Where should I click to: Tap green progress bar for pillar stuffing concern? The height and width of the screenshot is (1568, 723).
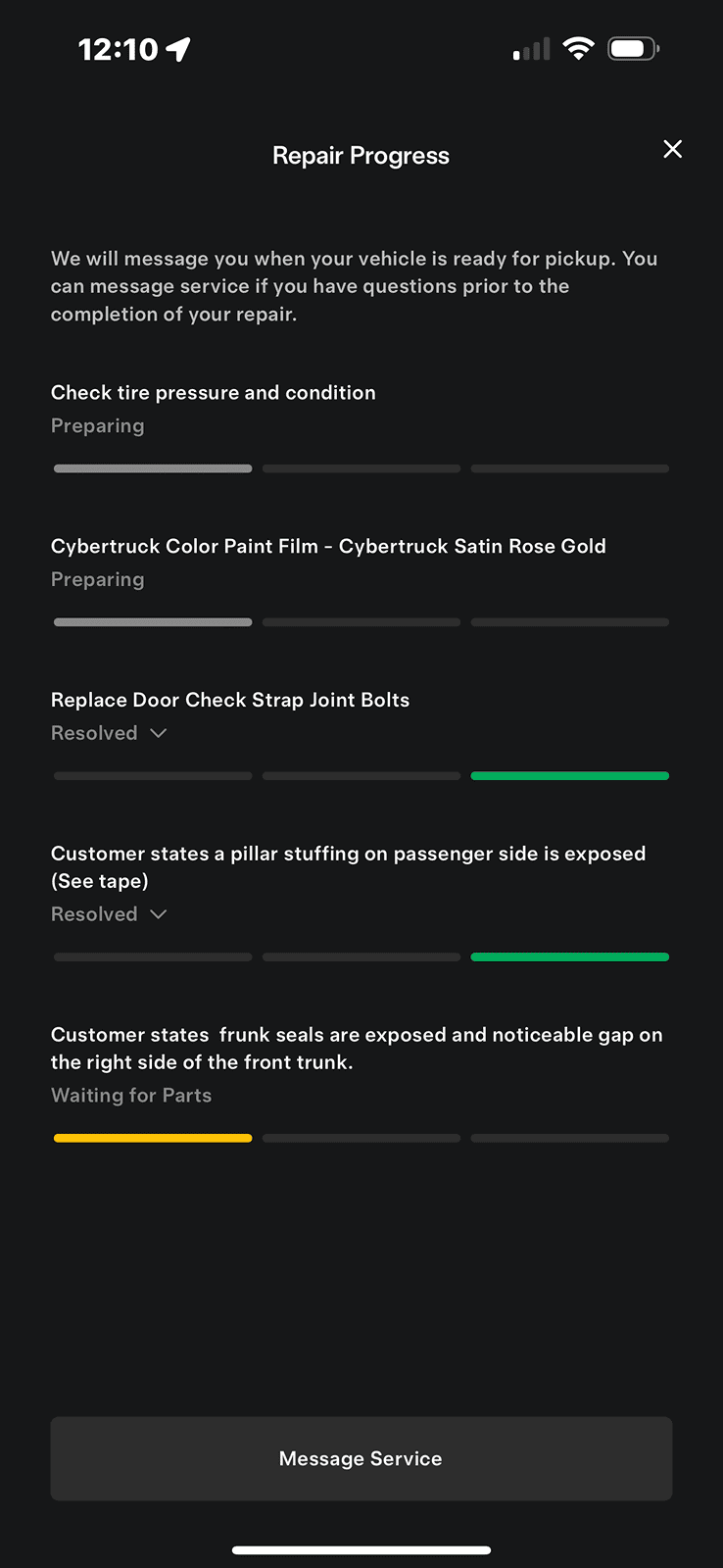570,957
